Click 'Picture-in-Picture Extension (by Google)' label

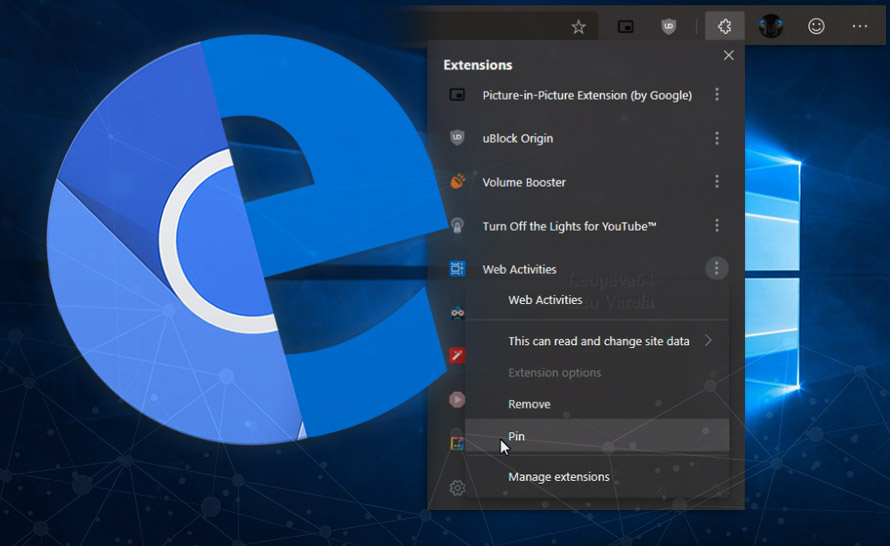587,95
